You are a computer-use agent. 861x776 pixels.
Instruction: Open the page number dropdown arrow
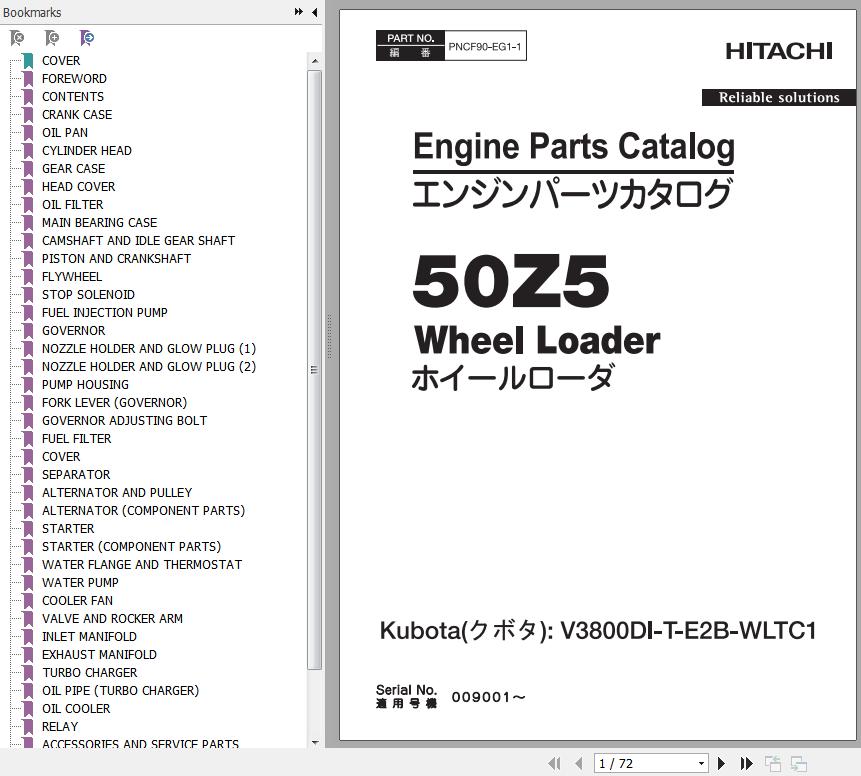tap(701, 764)
